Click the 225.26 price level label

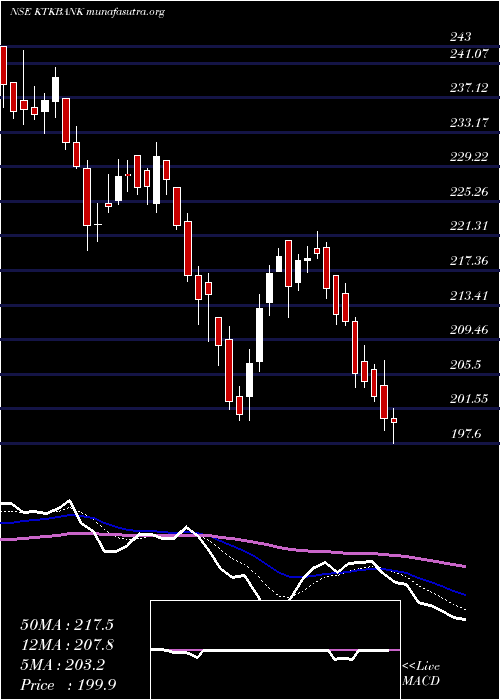coord(469,192)
